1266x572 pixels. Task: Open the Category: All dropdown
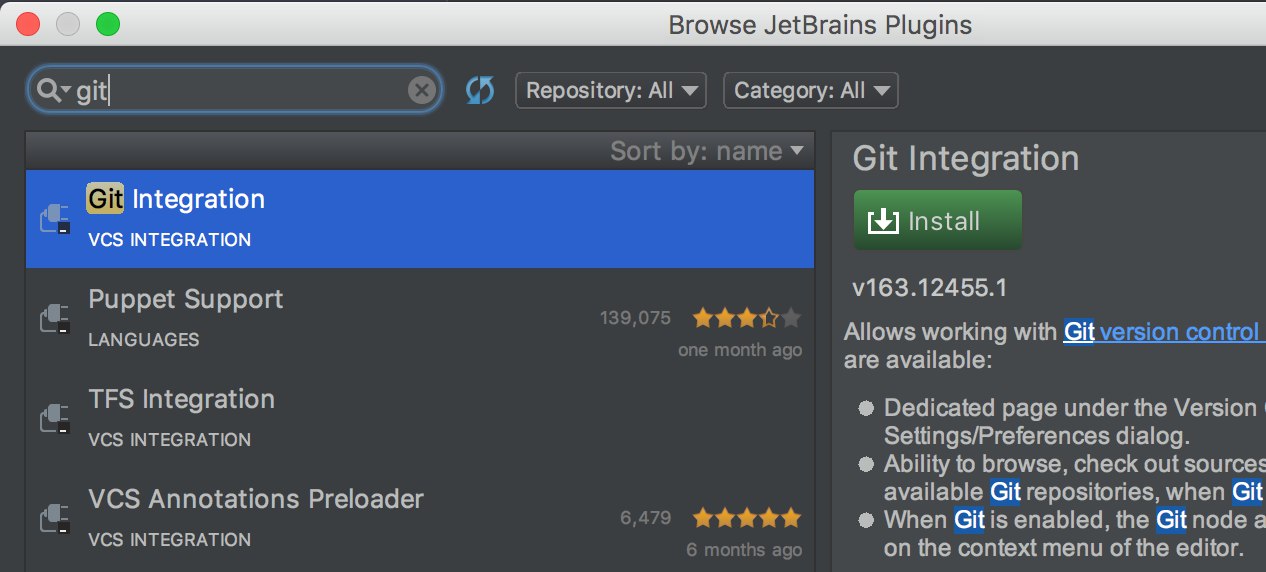[x=810, y=91]
